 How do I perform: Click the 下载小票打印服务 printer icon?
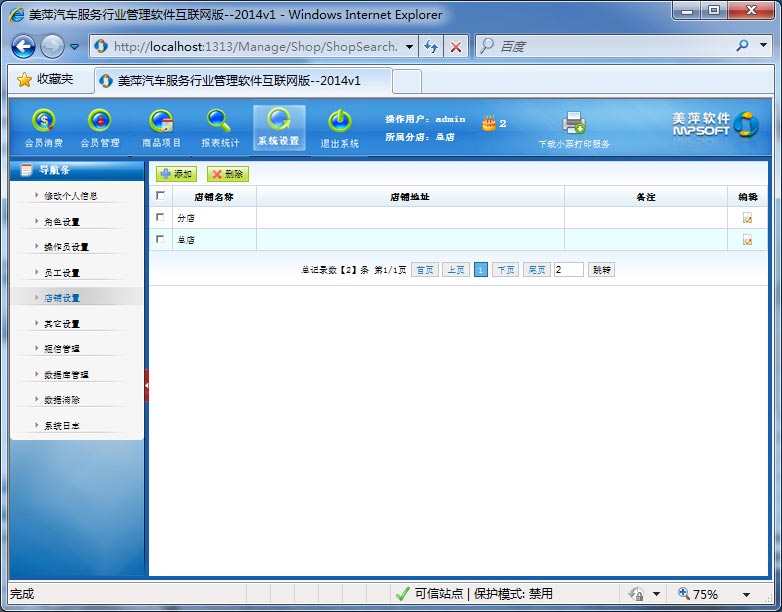pos(574,123)
